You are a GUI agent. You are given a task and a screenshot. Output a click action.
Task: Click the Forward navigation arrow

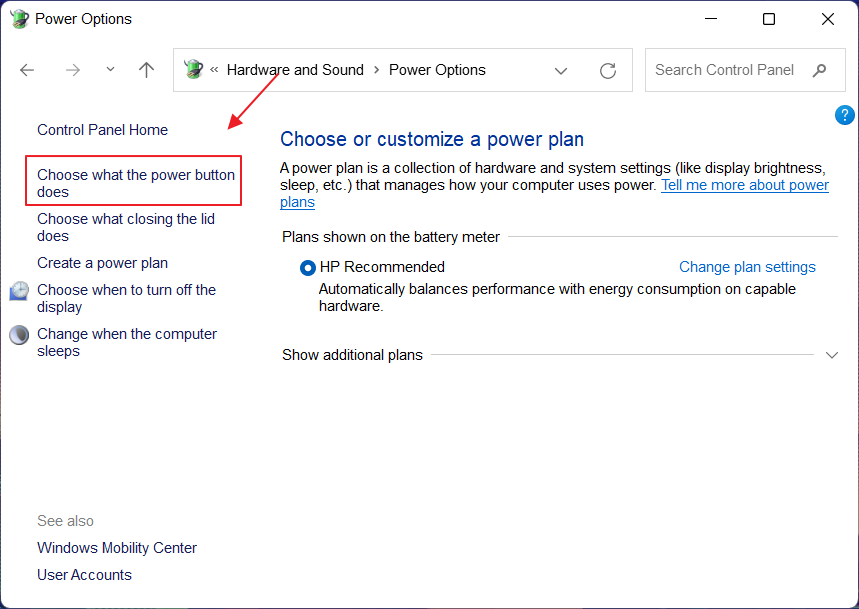[x=72, y=70]
